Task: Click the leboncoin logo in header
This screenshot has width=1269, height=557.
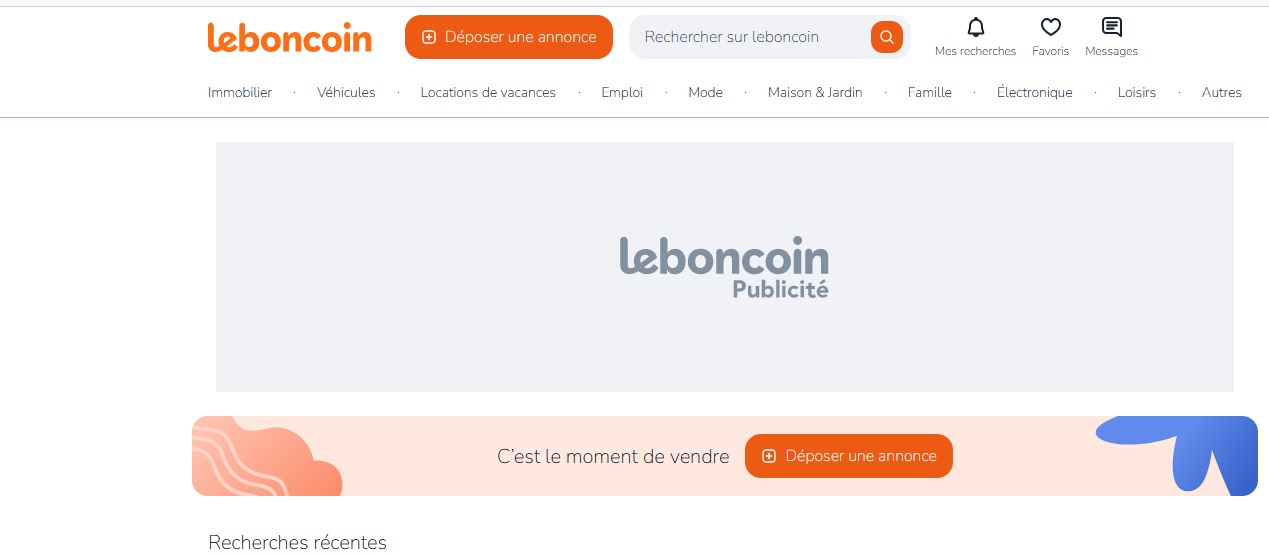Action: 289,37
